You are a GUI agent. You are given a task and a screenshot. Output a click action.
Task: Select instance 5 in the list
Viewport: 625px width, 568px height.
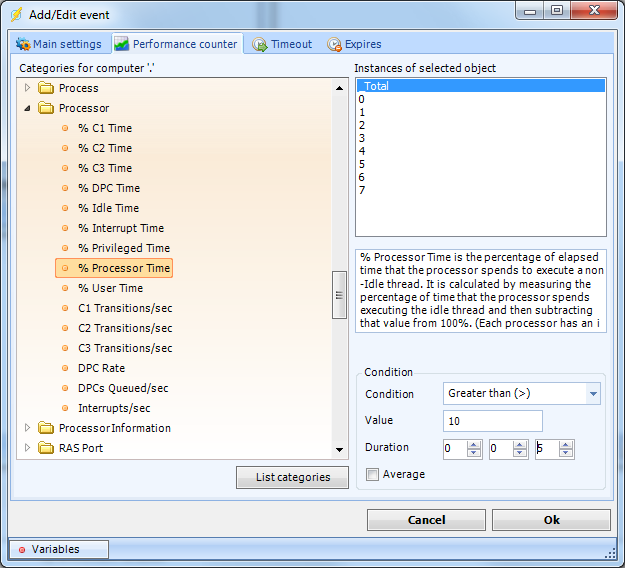click(481, 164)
